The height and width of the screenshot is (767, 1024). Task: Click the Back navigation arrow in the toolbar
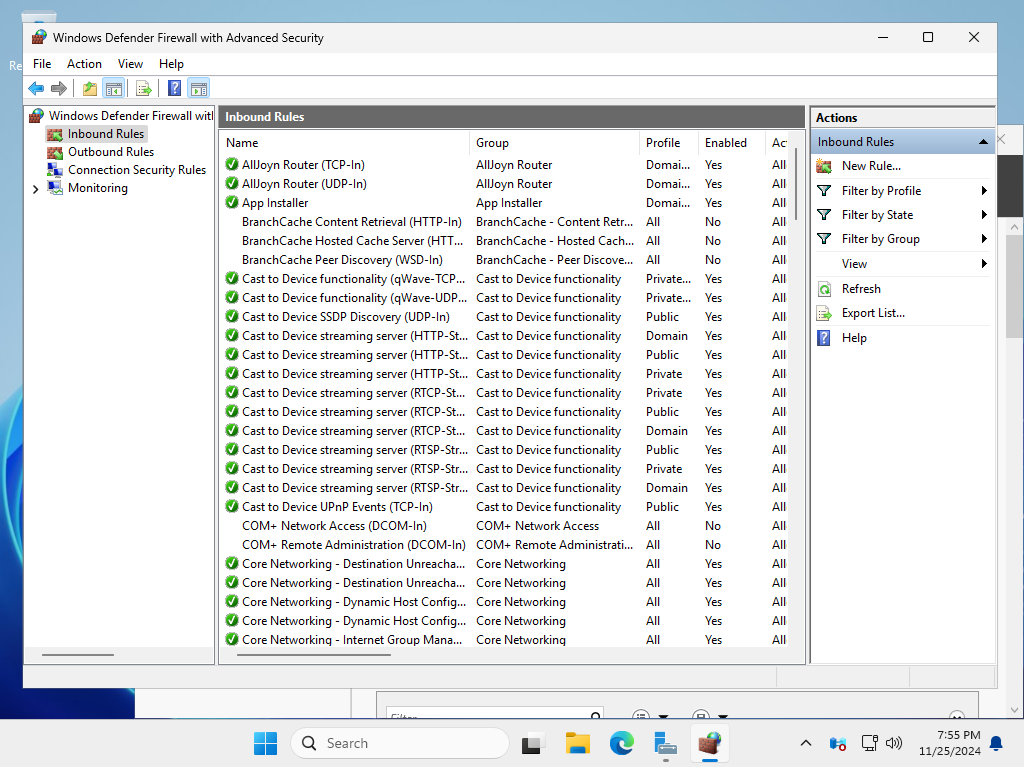pos(36,88)
